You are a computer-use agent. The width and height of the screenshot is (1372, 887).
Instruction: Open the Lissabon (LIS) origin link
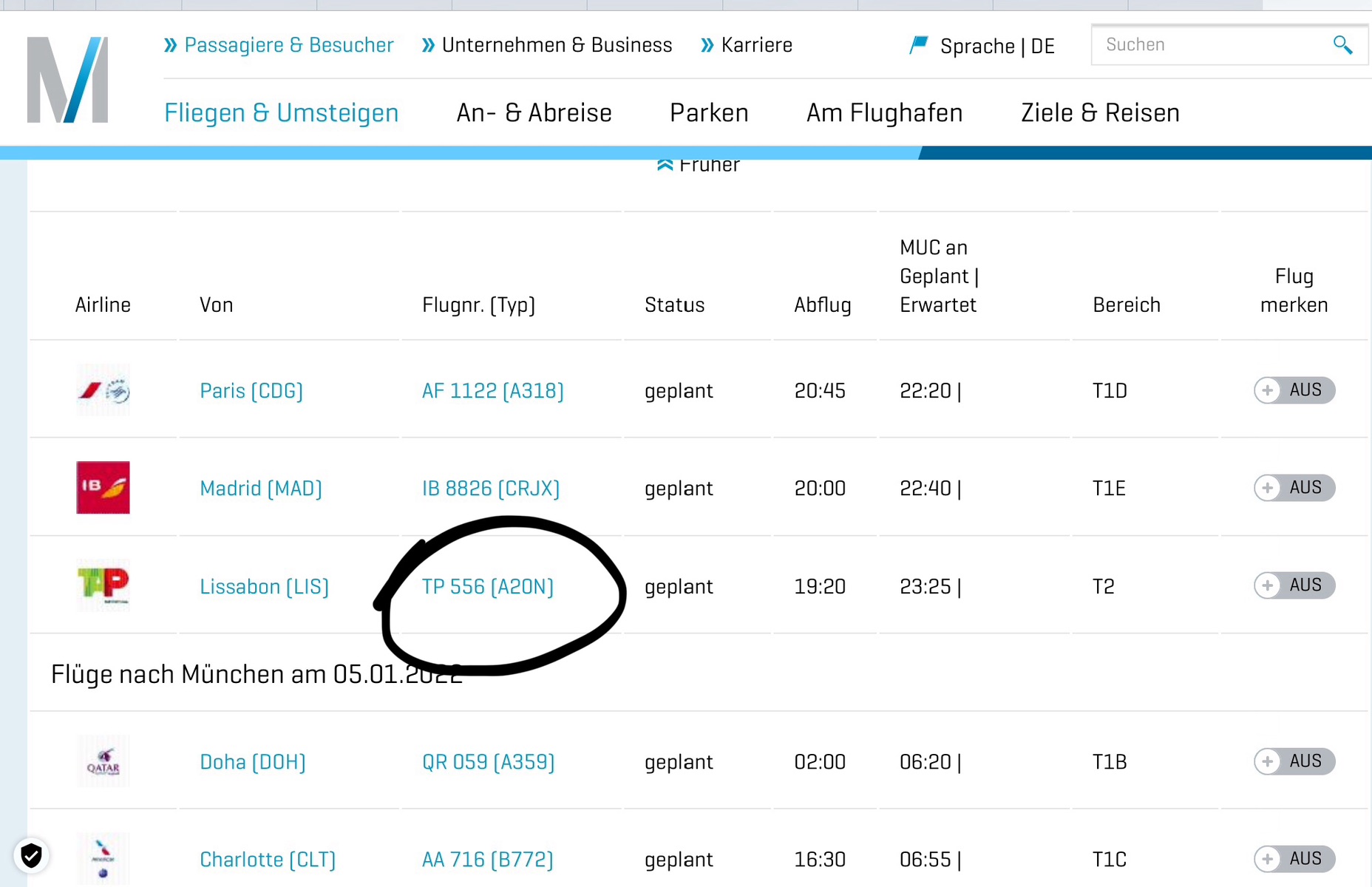click(264, 587)
